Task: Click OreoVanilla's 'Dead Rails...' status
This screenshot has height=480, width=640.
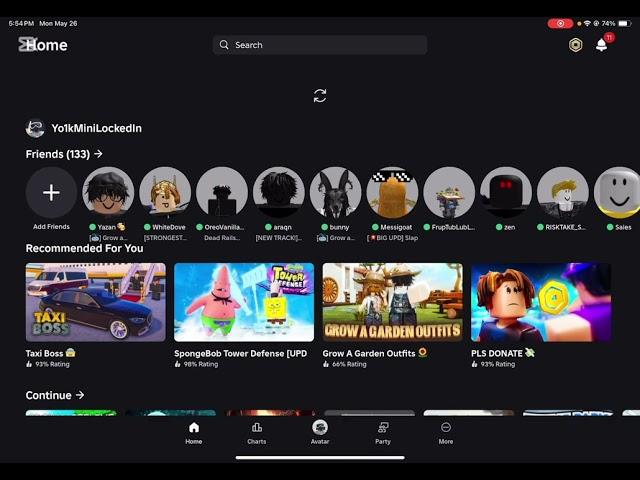Action: coord(222,238)
